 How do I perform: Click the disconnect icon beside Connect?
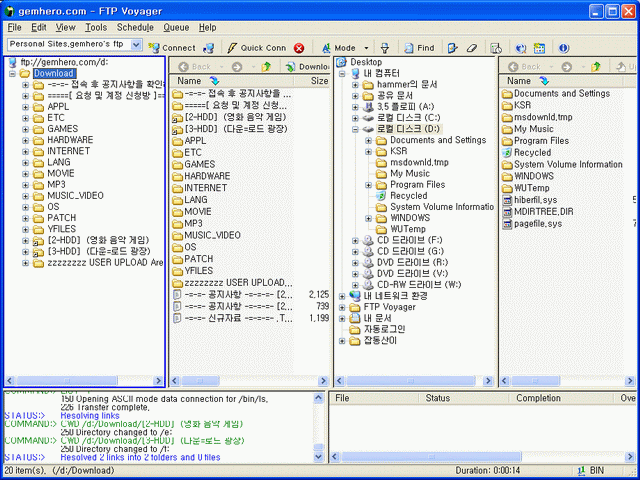click(x=209, y=48)
